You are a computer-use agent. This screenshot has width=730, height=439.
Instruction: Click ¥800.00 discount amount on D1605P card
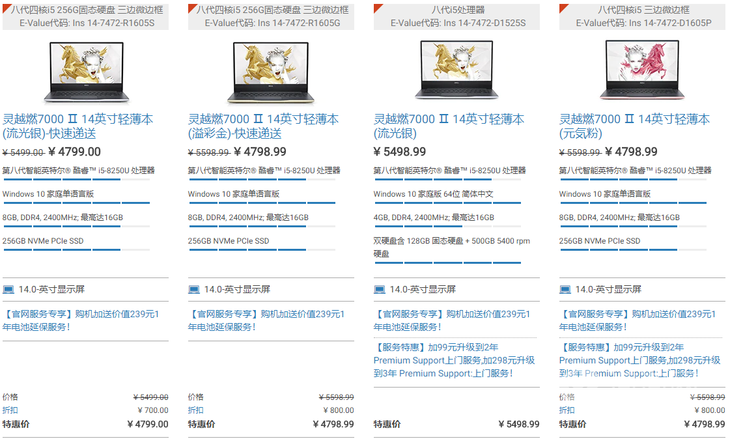click(710, 410)
